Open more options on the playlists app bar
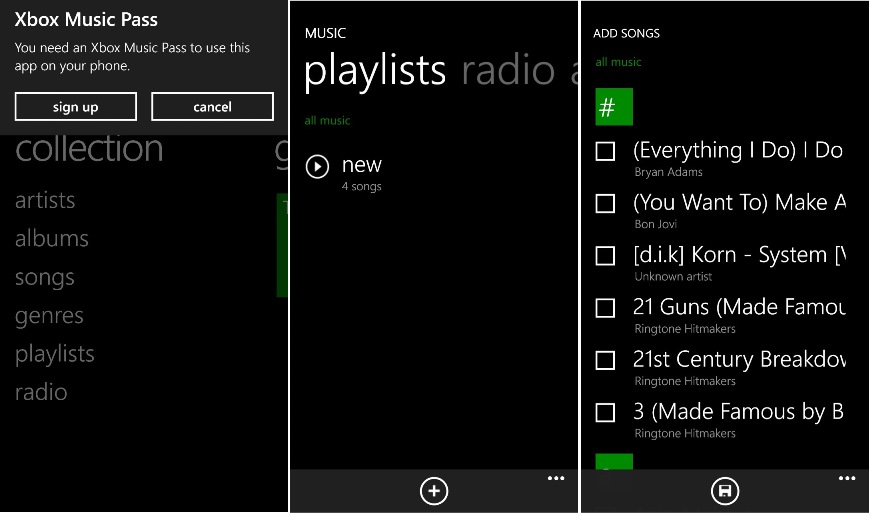The height and width of the screenshot is (516, 874). coord(556,478)
